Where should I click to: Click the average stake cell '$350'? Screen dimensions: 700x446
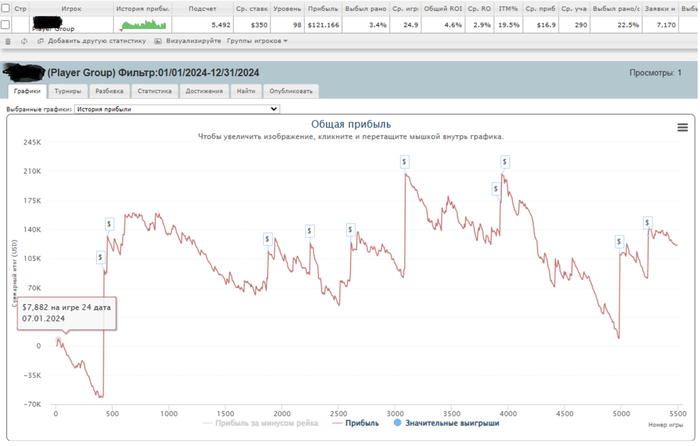click(x=252, y=25)
